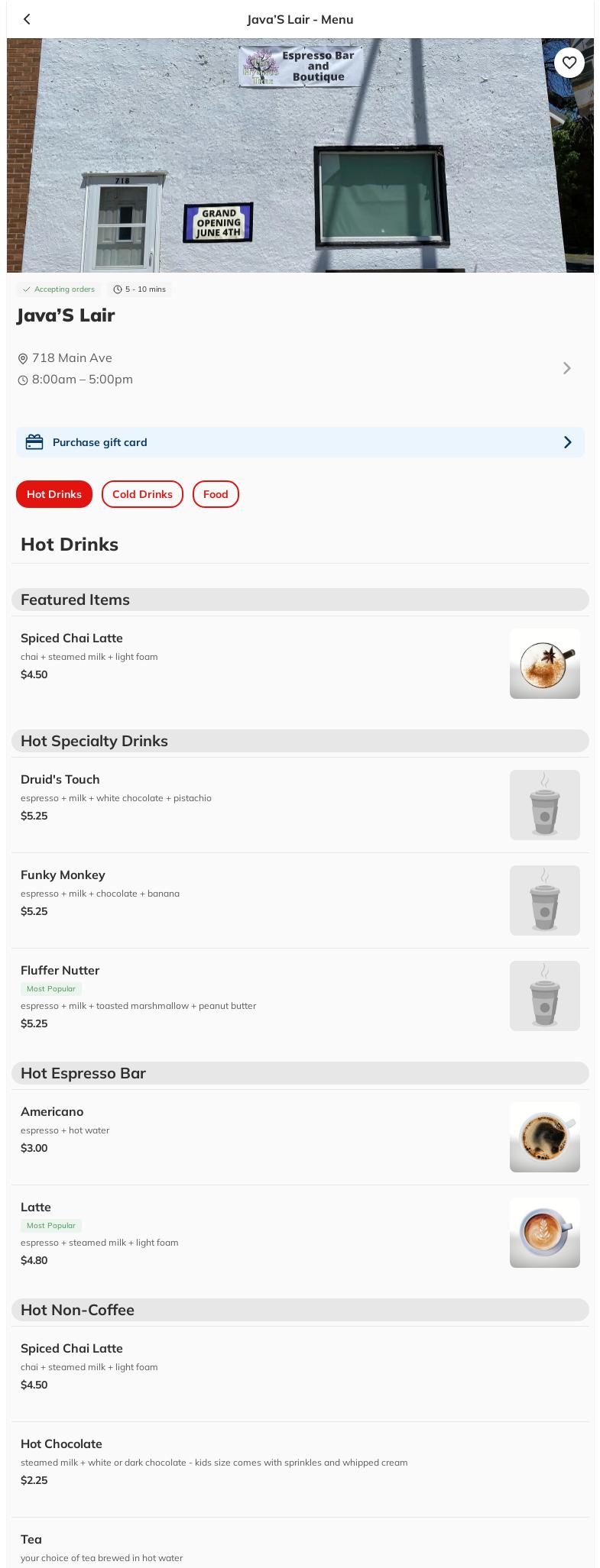Screen dimensions: 600x1568
Task: Click the 718 Main Ave address
Action: tap(72, 358)
